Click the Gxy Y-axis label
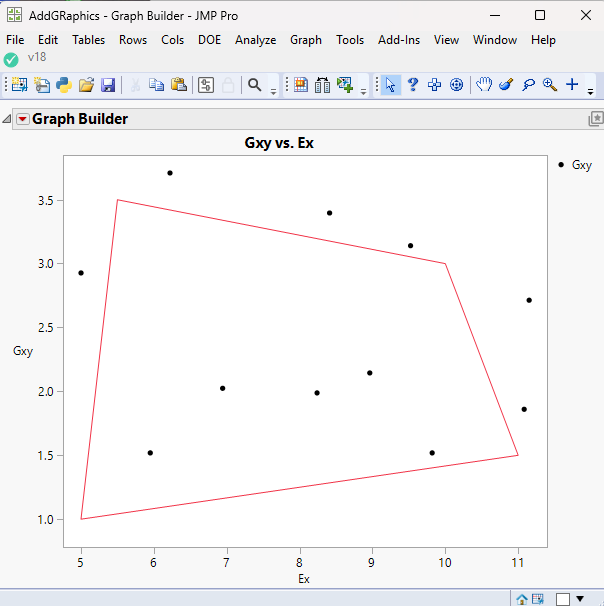 point(23,351)
